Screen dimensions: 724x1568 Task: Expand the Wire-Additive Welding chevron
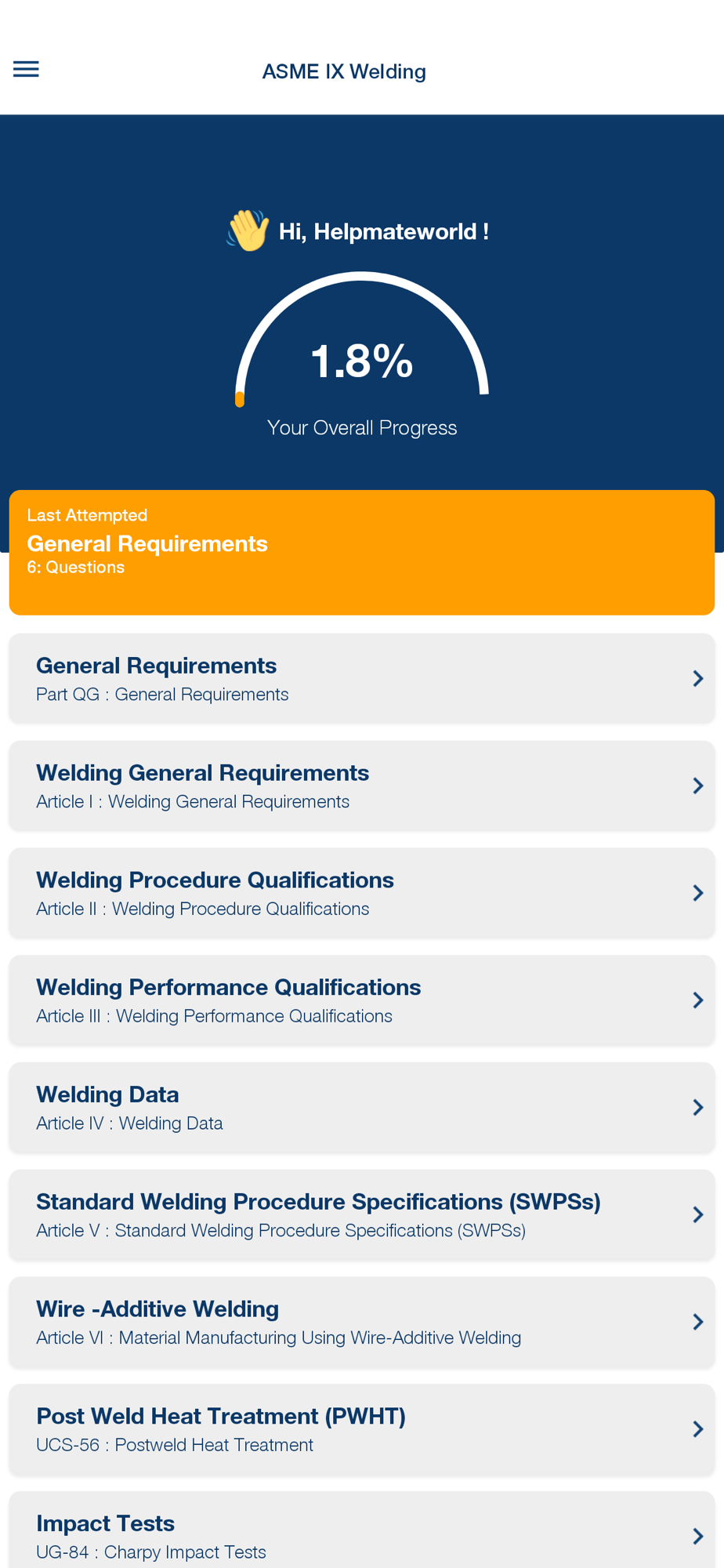pyautogui.click(x=697, y=1322)
